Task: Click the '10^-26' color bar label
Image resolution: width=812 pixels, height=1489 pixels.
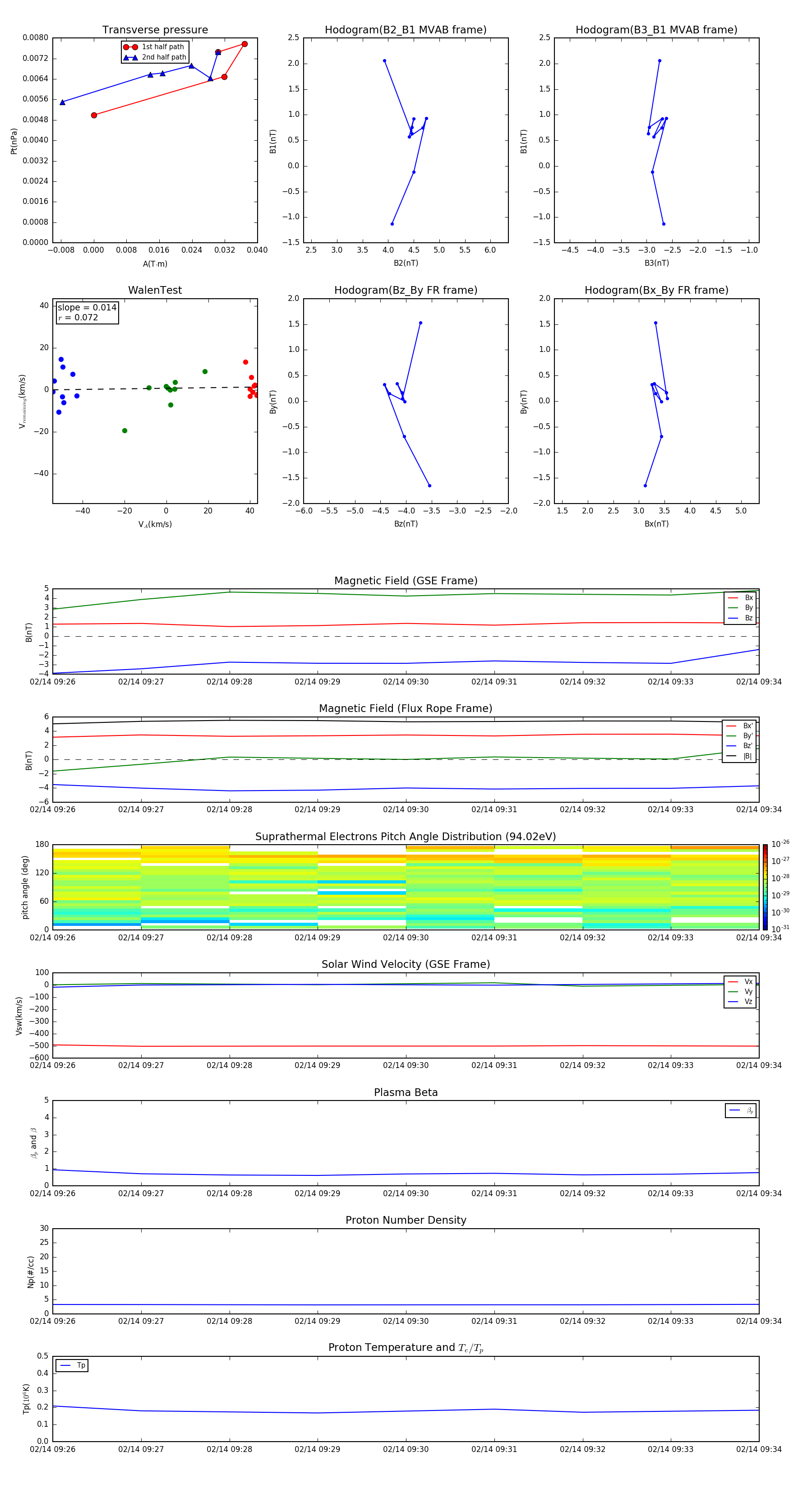Action: point(781,844)
